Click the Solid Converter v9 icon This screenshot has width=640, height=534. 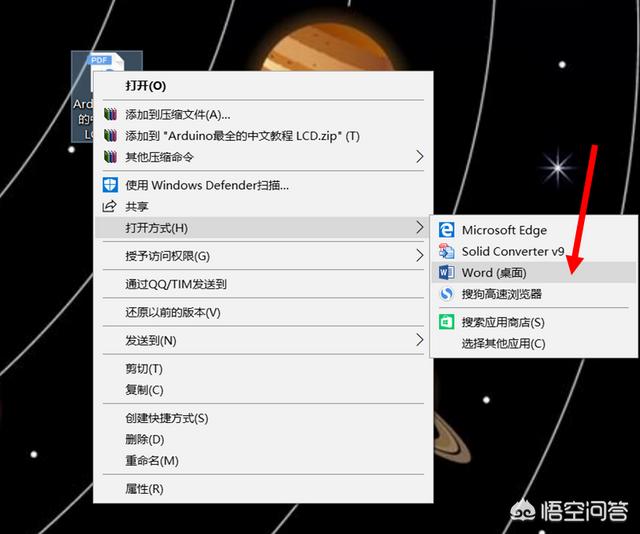click(446, 251)
